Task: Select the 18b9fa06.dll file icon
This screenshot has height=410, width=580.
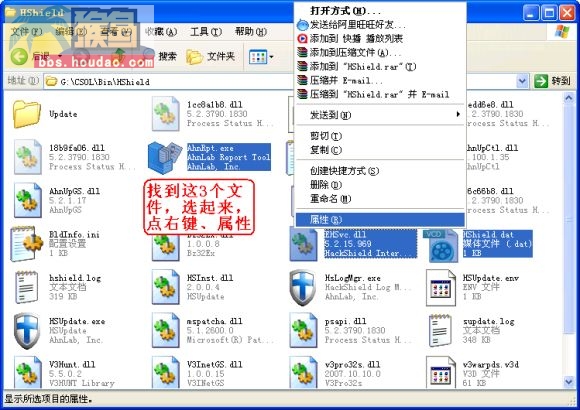Action: coord(27,157)
